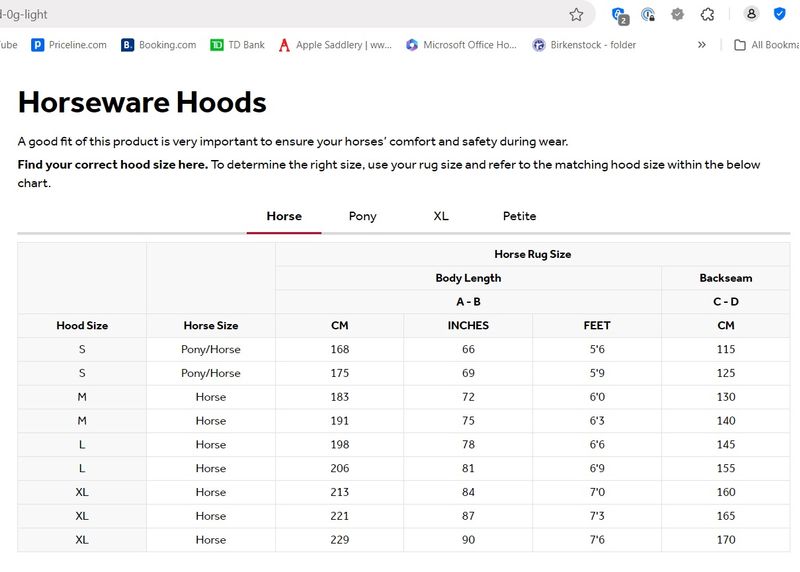Switch to the XL size tab

(x=441, y=216)
